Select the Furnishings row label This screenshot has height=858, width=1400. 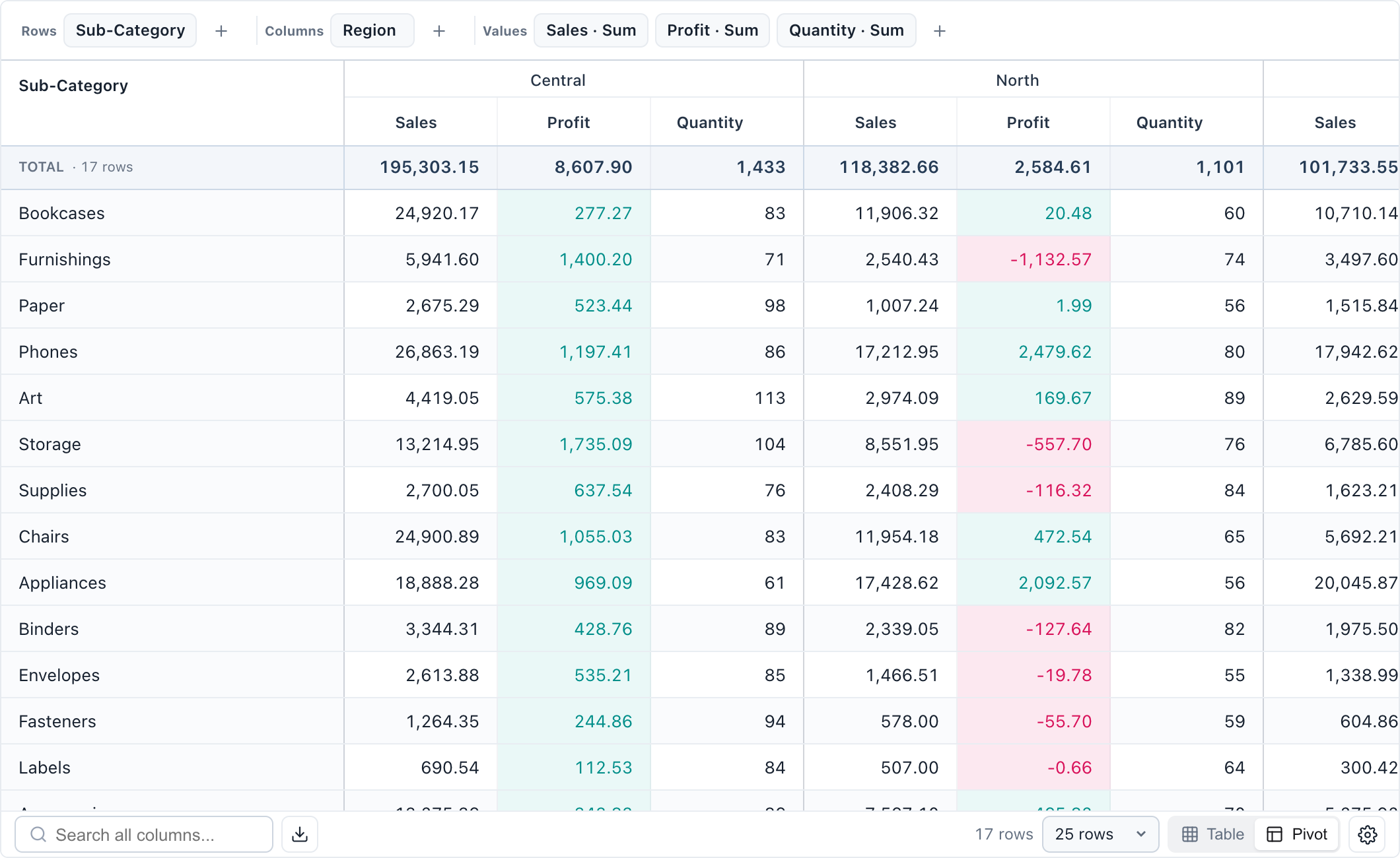65,259
